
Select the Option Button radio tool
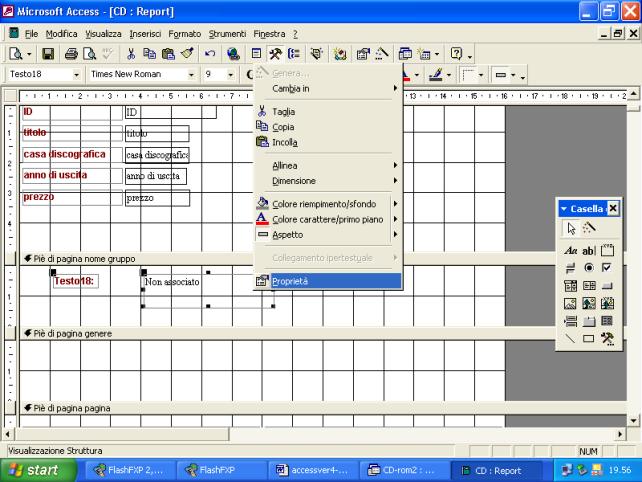tap(588, 268)
